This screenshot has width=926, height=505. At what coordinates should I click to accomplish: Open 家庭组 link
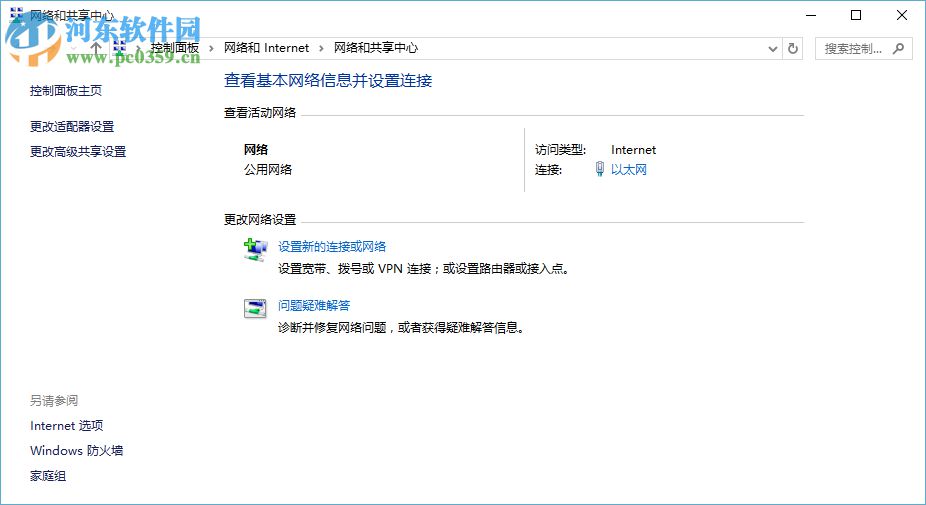(48, 475)
